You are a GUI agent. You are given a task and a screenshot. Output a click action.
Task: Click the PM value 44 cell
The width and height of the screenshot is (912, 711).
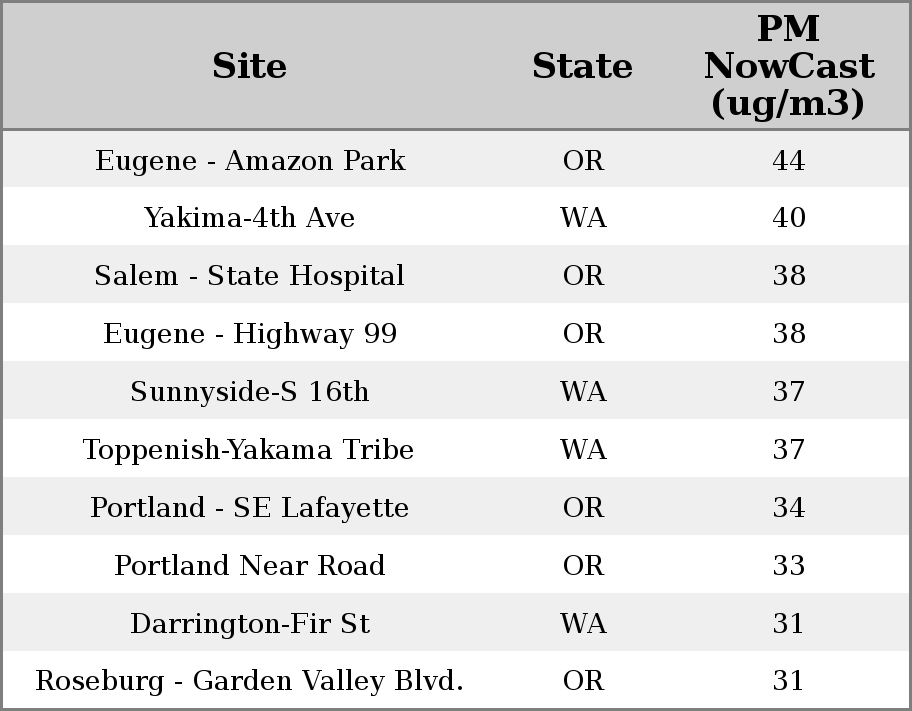coord(788,161)
